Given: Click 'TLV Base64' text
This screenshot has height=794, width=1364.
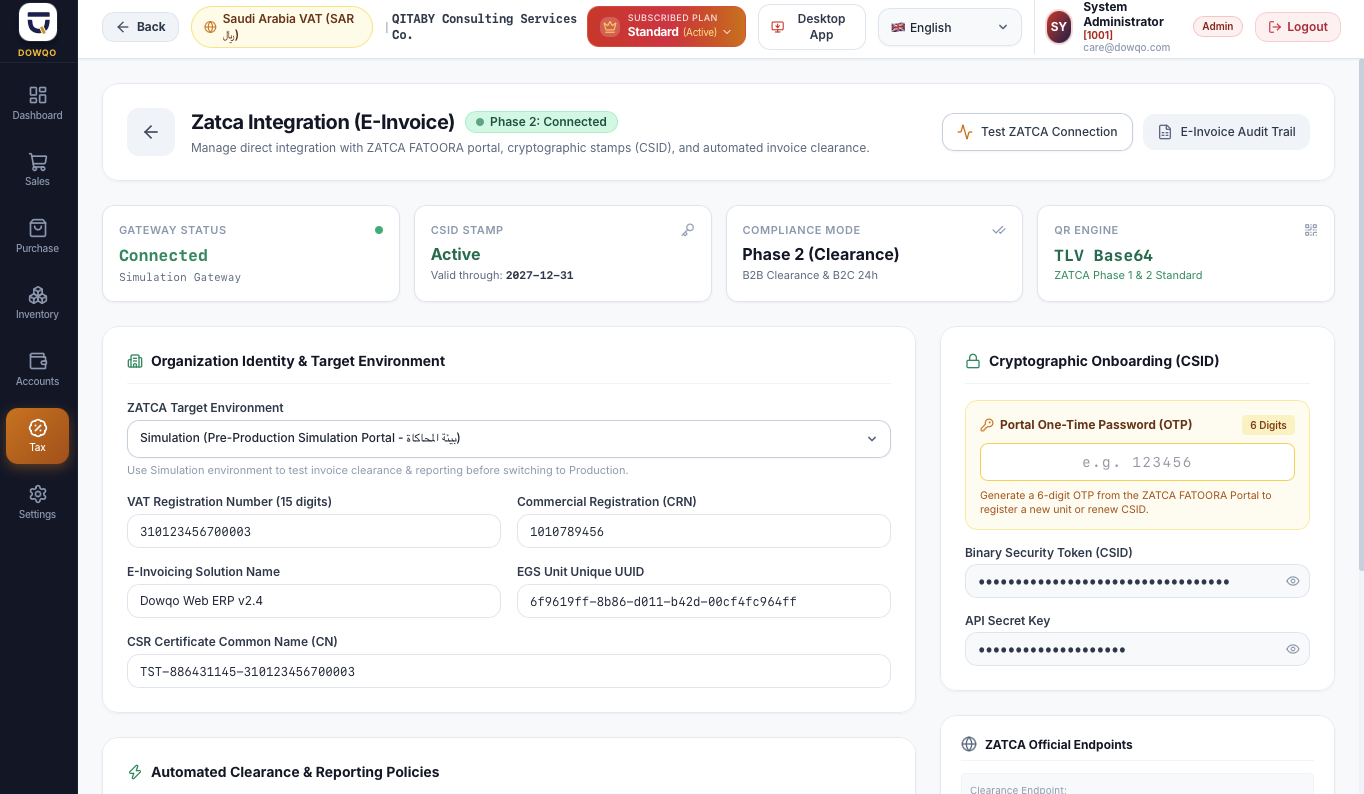Looking at the screenshot, I should (x=1103, y=255).
